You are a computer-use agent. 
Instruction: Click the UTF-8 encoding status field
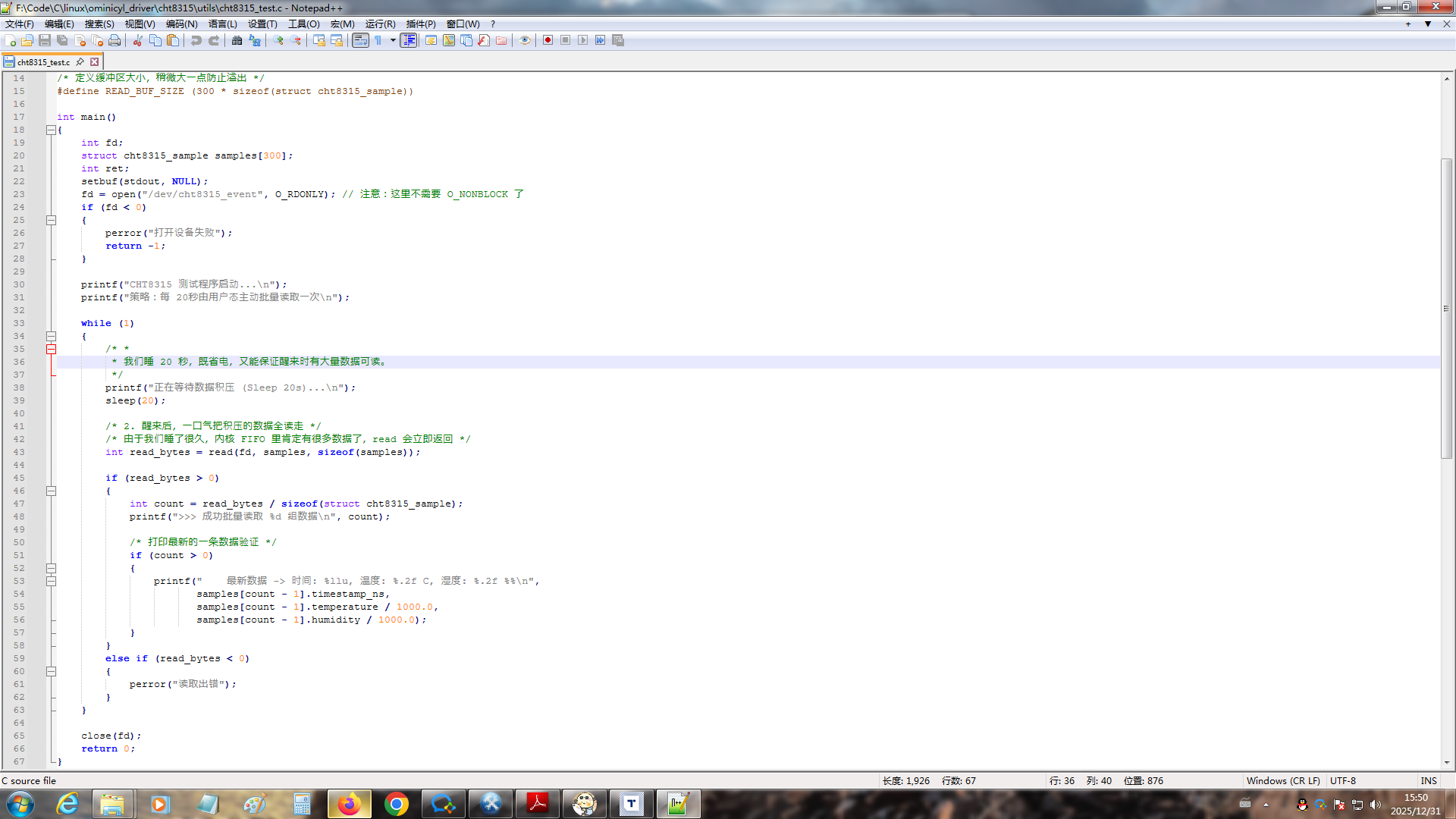1342,780
